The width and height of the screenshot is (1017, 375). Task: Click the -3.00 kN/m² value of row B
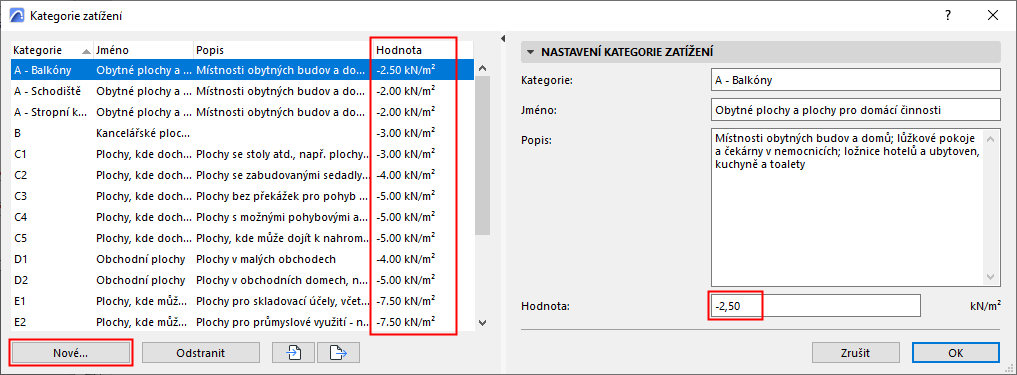pos(405,132)
